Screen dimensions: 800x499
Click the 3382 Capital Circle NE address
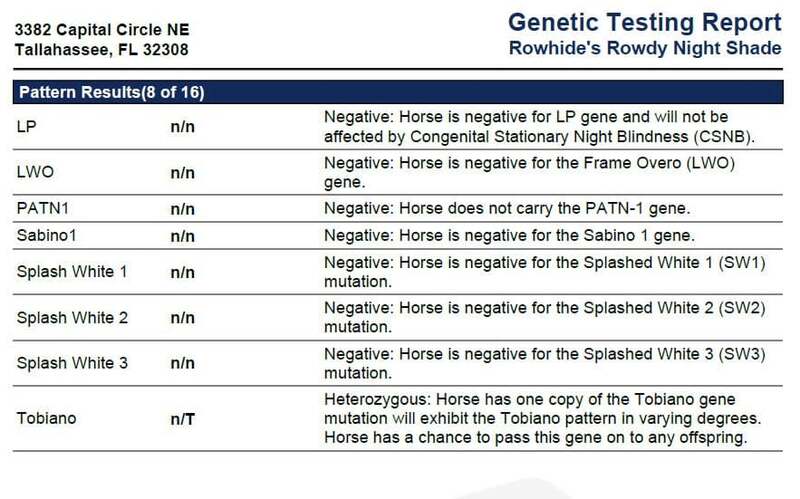pyautogui.click(x=102, y=30)
